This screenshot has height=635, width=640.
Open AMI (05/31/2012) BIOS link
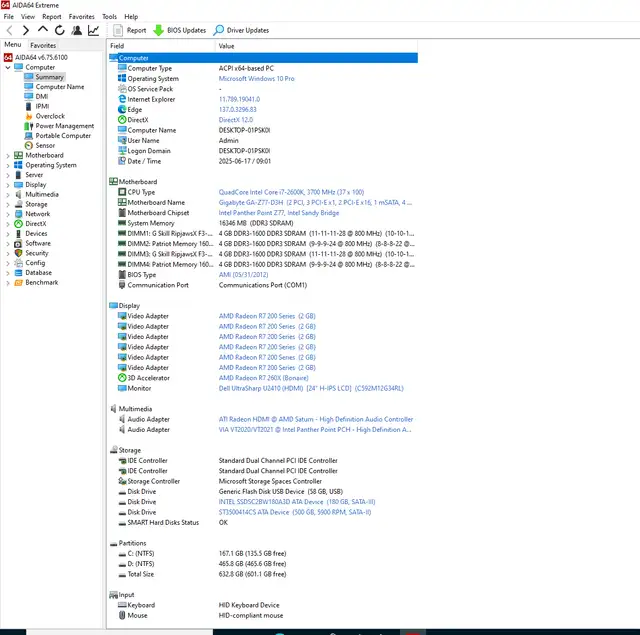tap(243, 275)
